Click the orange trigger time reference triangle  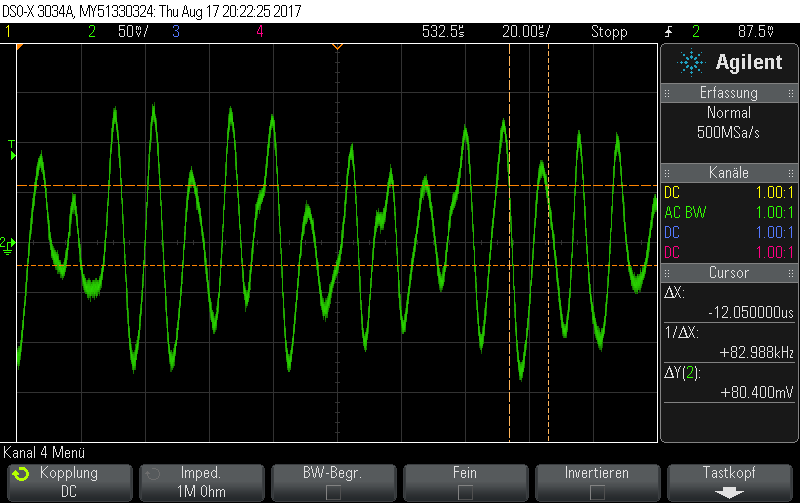[337, 47]
